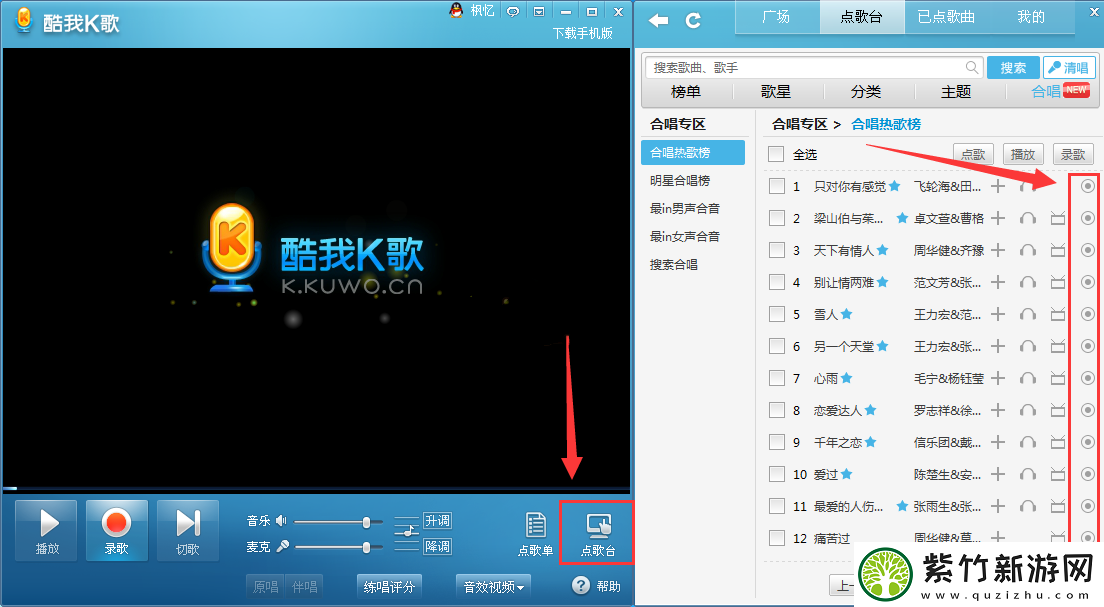Click the 练唱评分 button
The height and width of the screenshot is (607, 1104).
pyautogui.click(x=389, y=586)
